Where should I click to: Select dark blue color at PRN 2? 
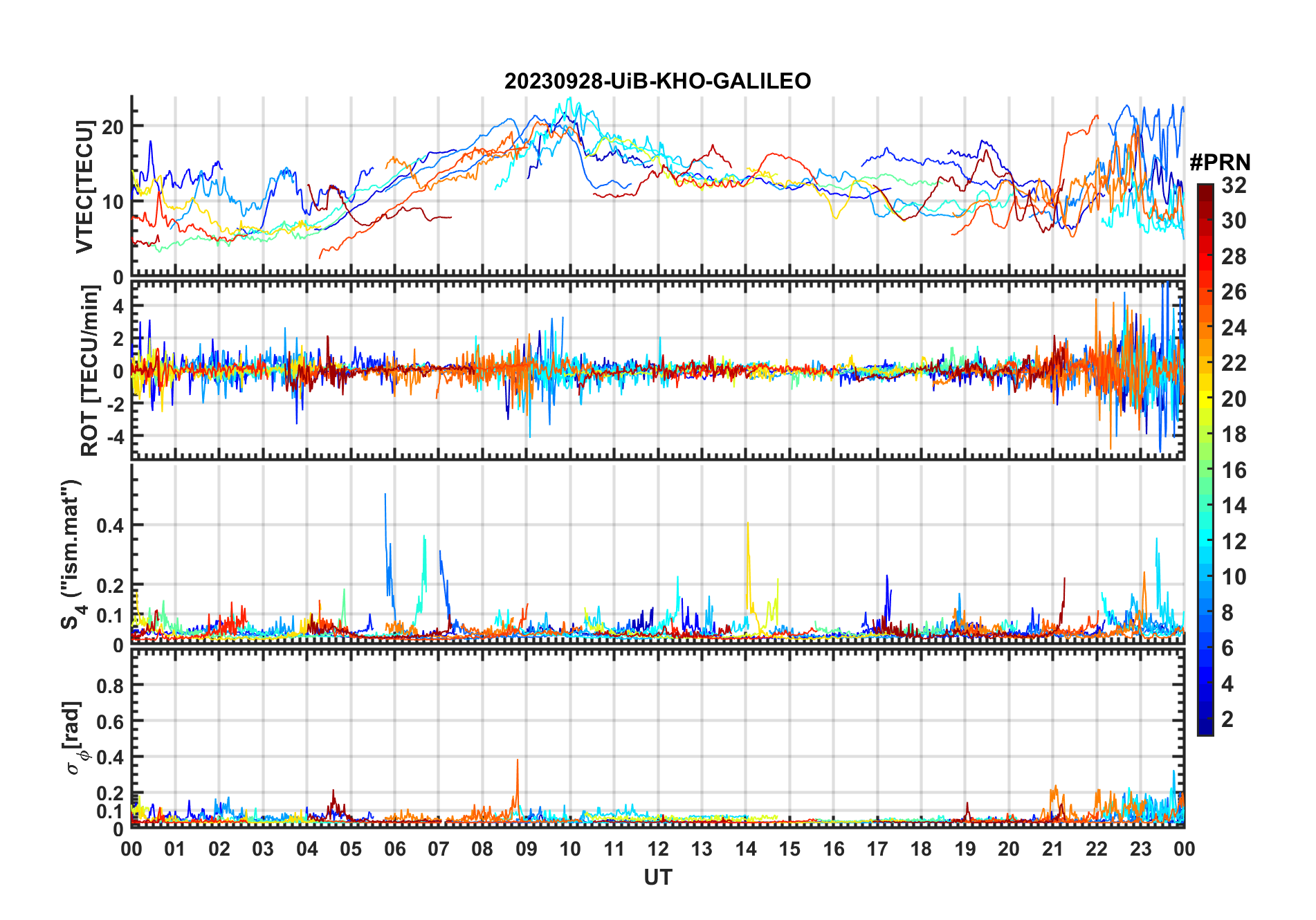tap(1205, 719)
